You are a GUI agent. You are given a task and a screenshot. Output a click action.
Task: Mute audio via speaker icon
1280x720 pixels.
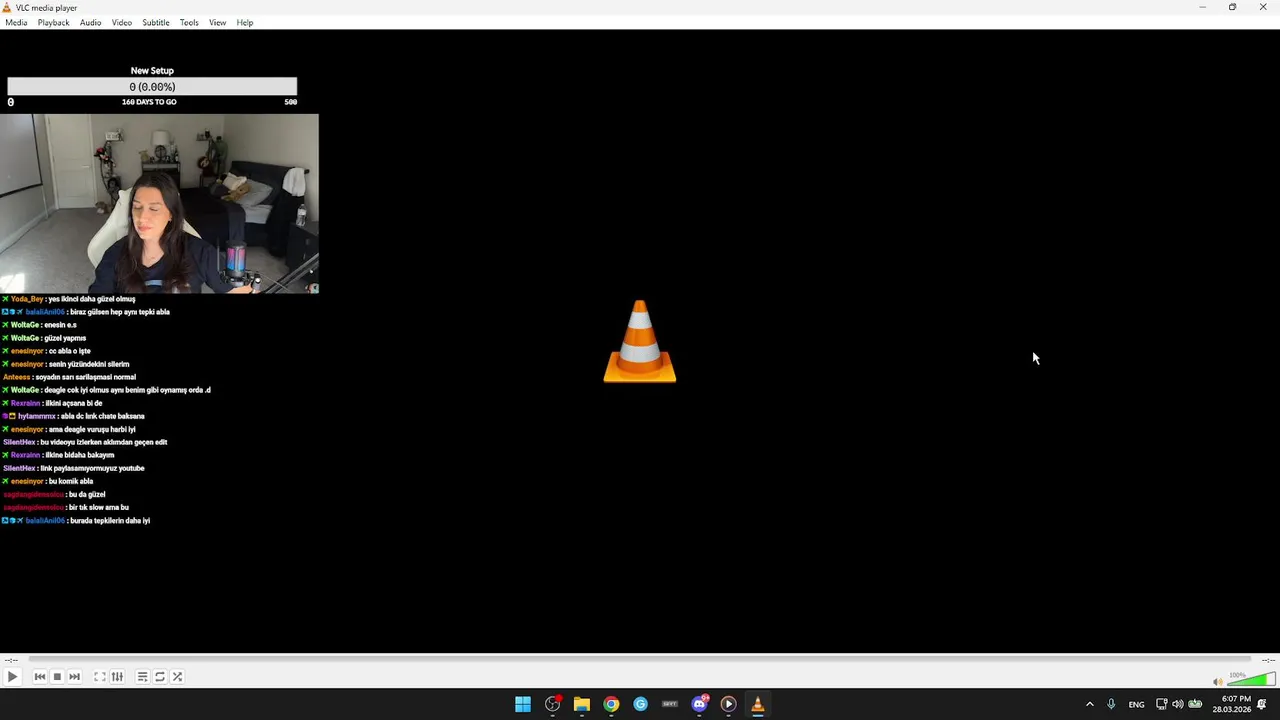1218,681
